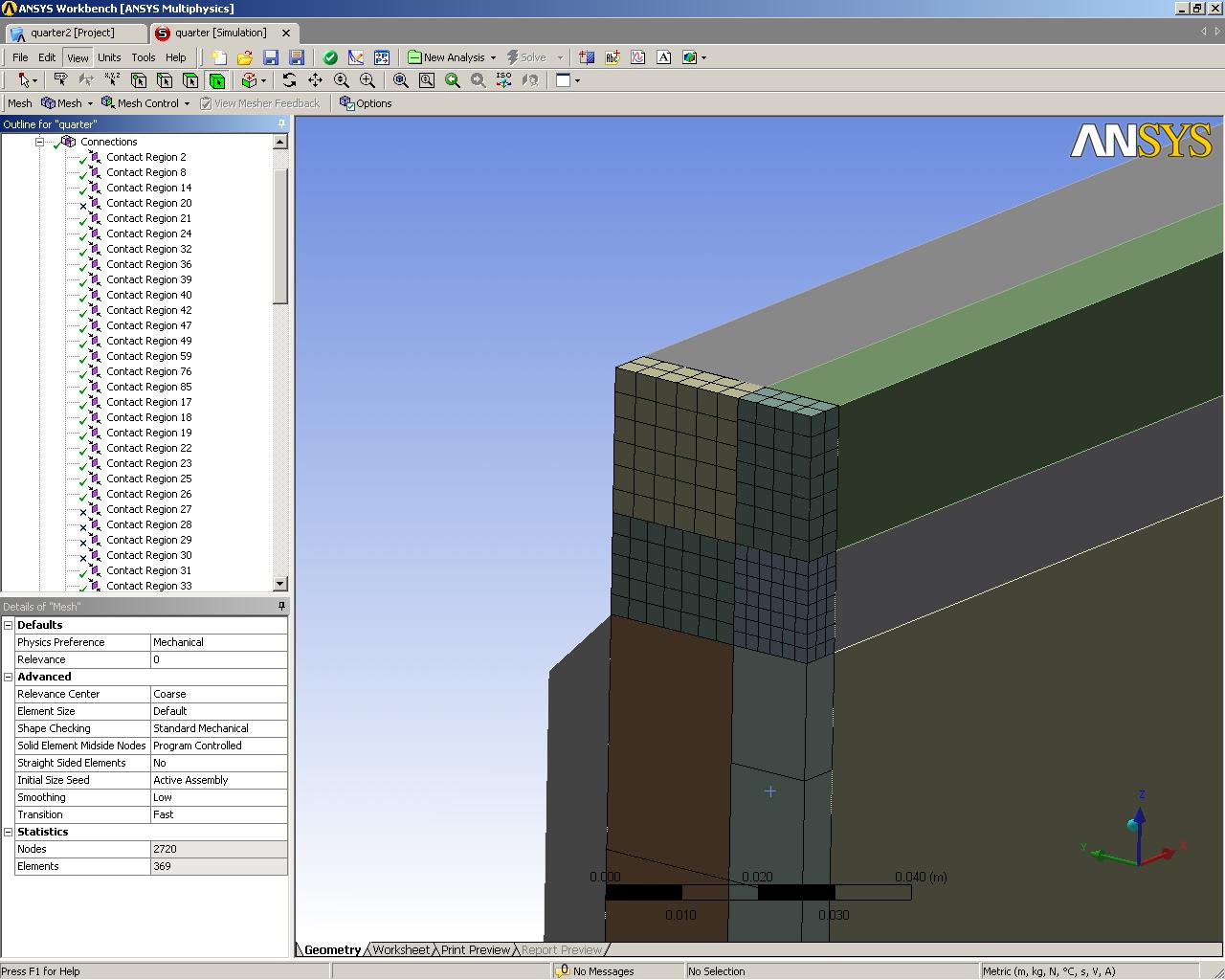Select the face selection filter icon
The image size is (1225, 980).
pyautogui.click(x=190, y=80)
